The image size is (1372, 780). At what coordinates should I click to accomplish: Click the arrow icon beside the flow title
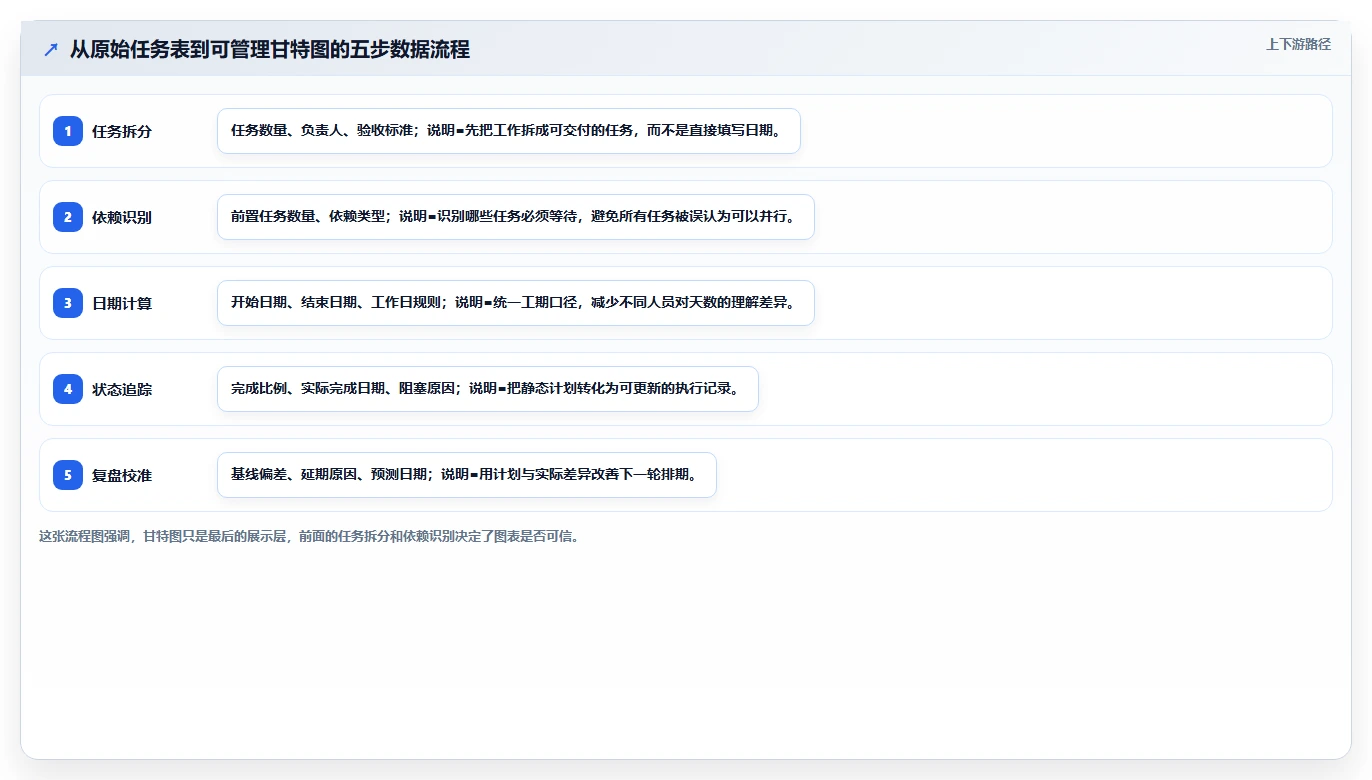[x=51, y=50]
